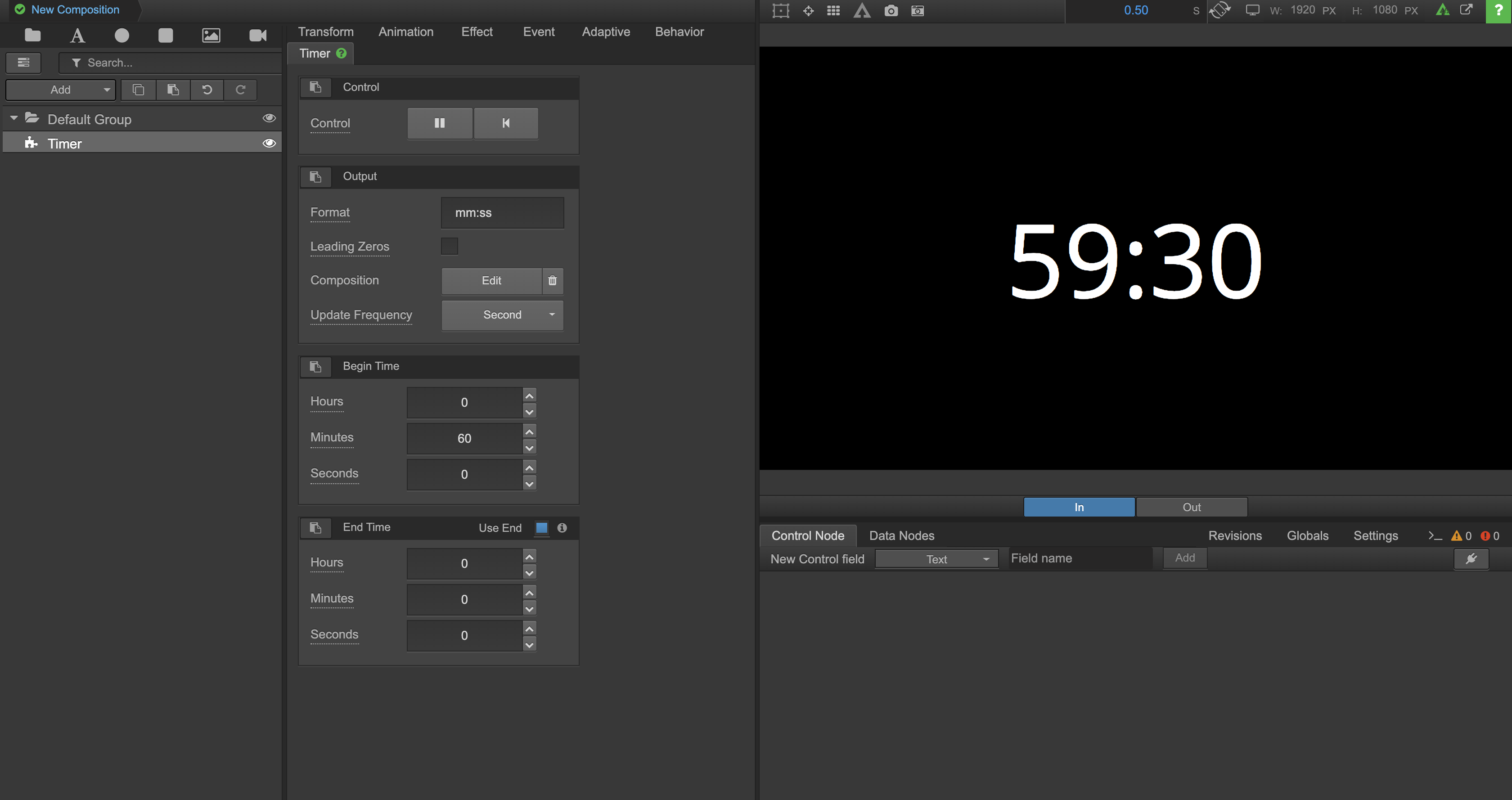Open the console terminal icon
1512x800 pixels.
1435,535
